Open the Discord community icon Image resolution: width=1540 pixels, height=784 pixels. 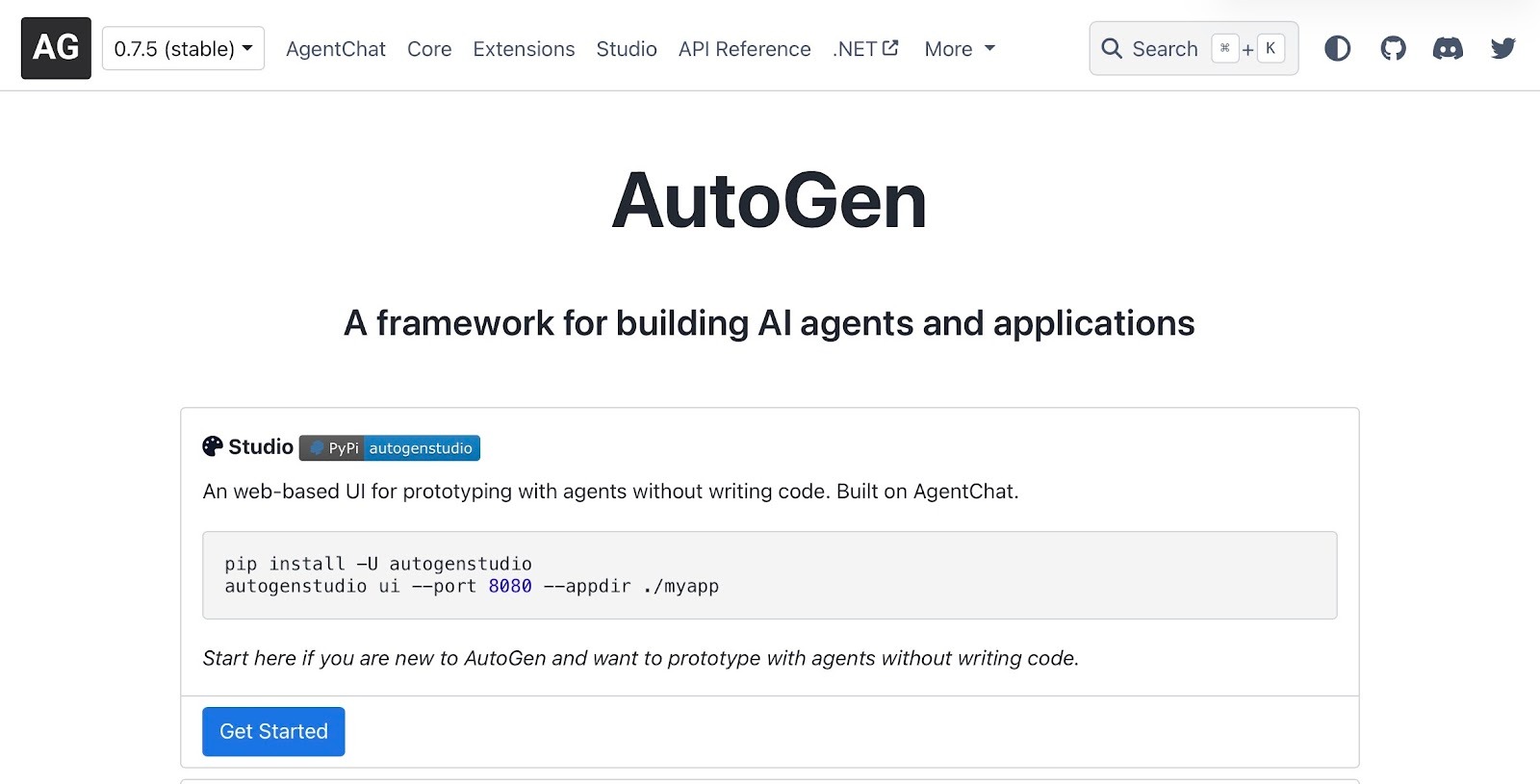1448,48
